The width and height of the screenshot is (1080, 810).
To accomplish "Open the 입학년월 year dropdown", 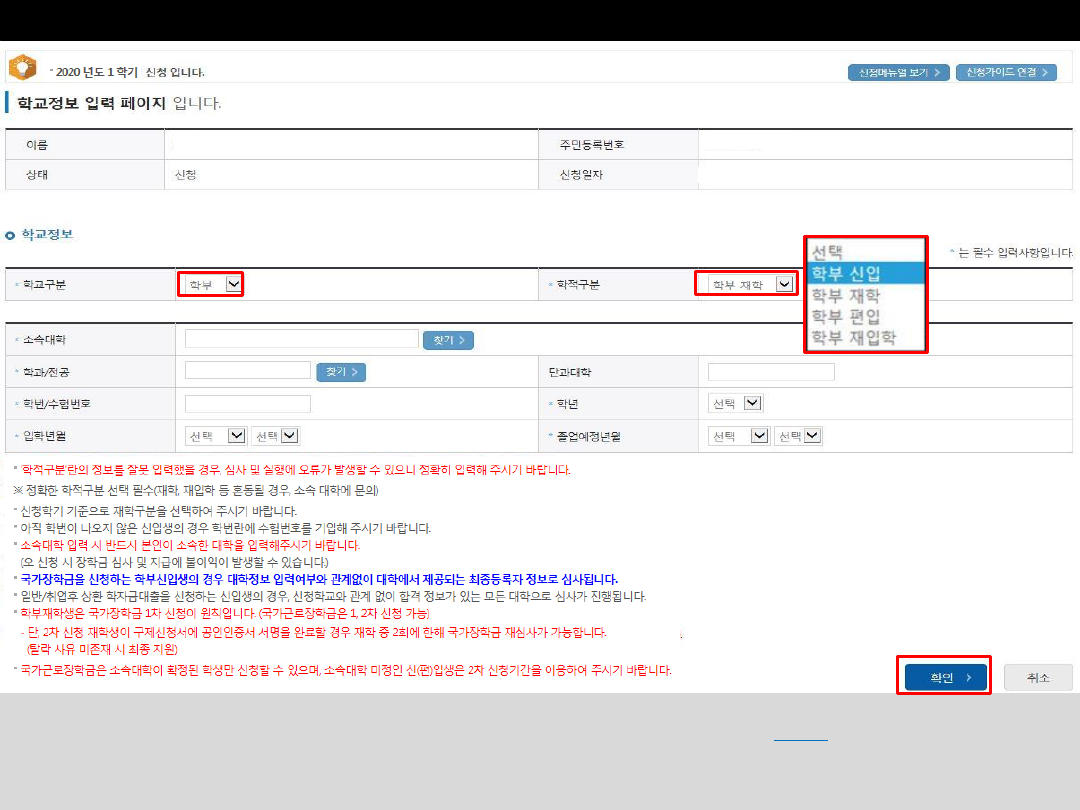I will pos(215,436).
